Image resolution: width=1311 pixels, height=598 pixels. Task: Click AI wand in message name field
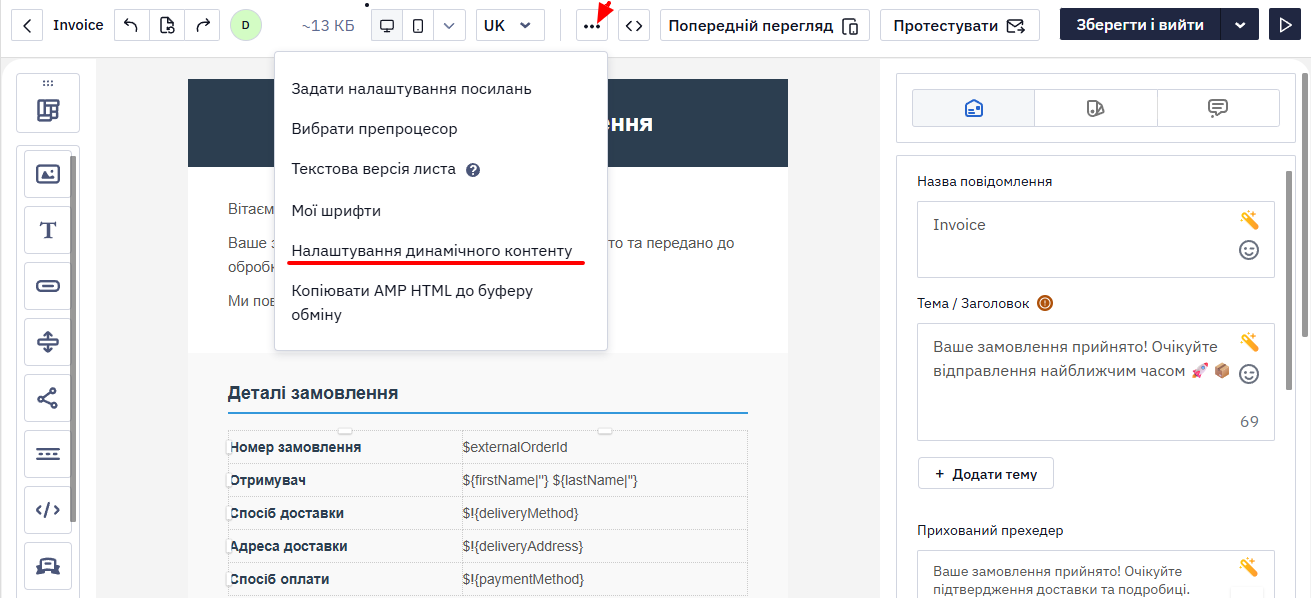1249,220
